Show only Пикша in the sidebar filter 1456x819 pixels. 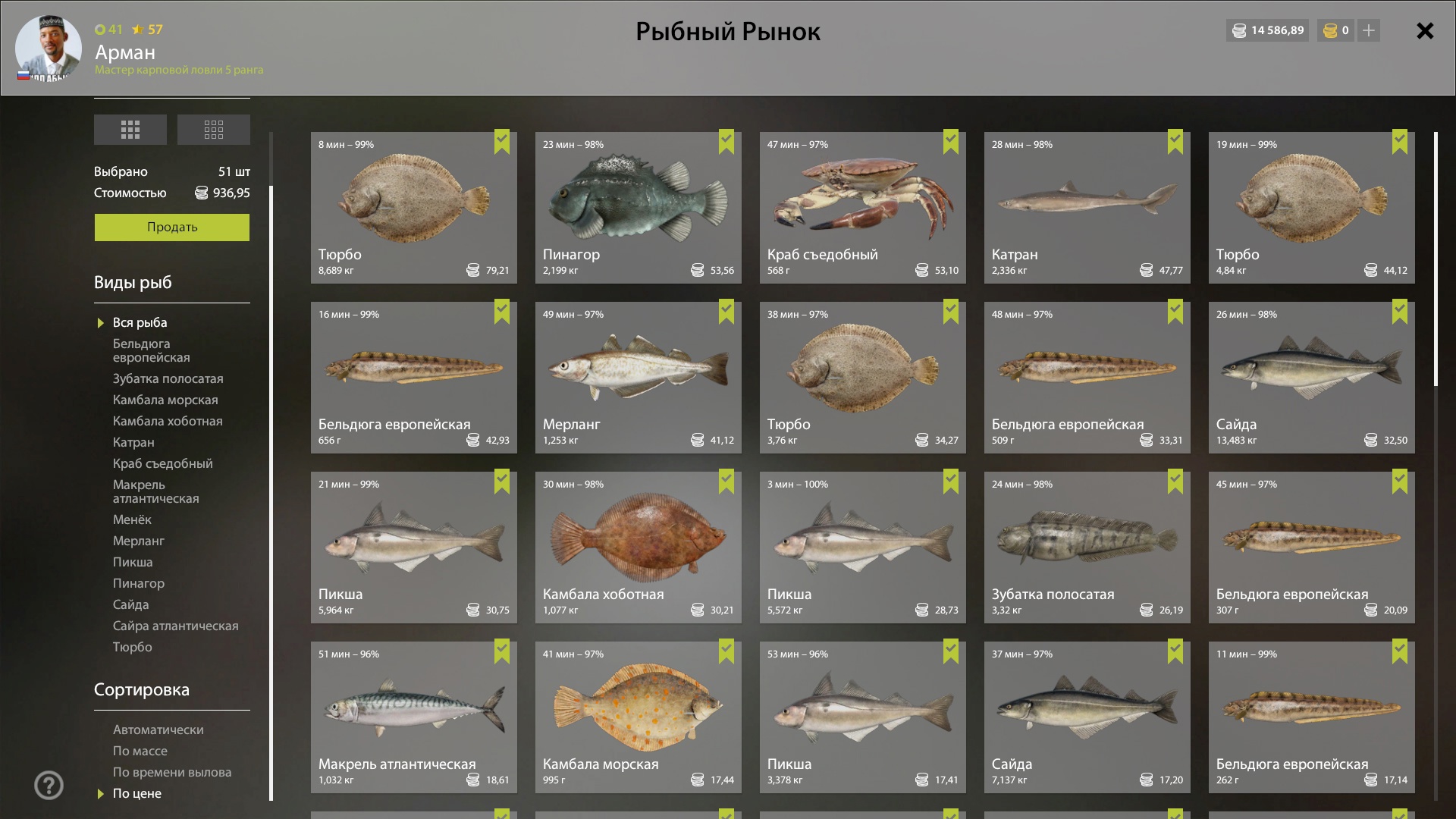click(133, 562)
